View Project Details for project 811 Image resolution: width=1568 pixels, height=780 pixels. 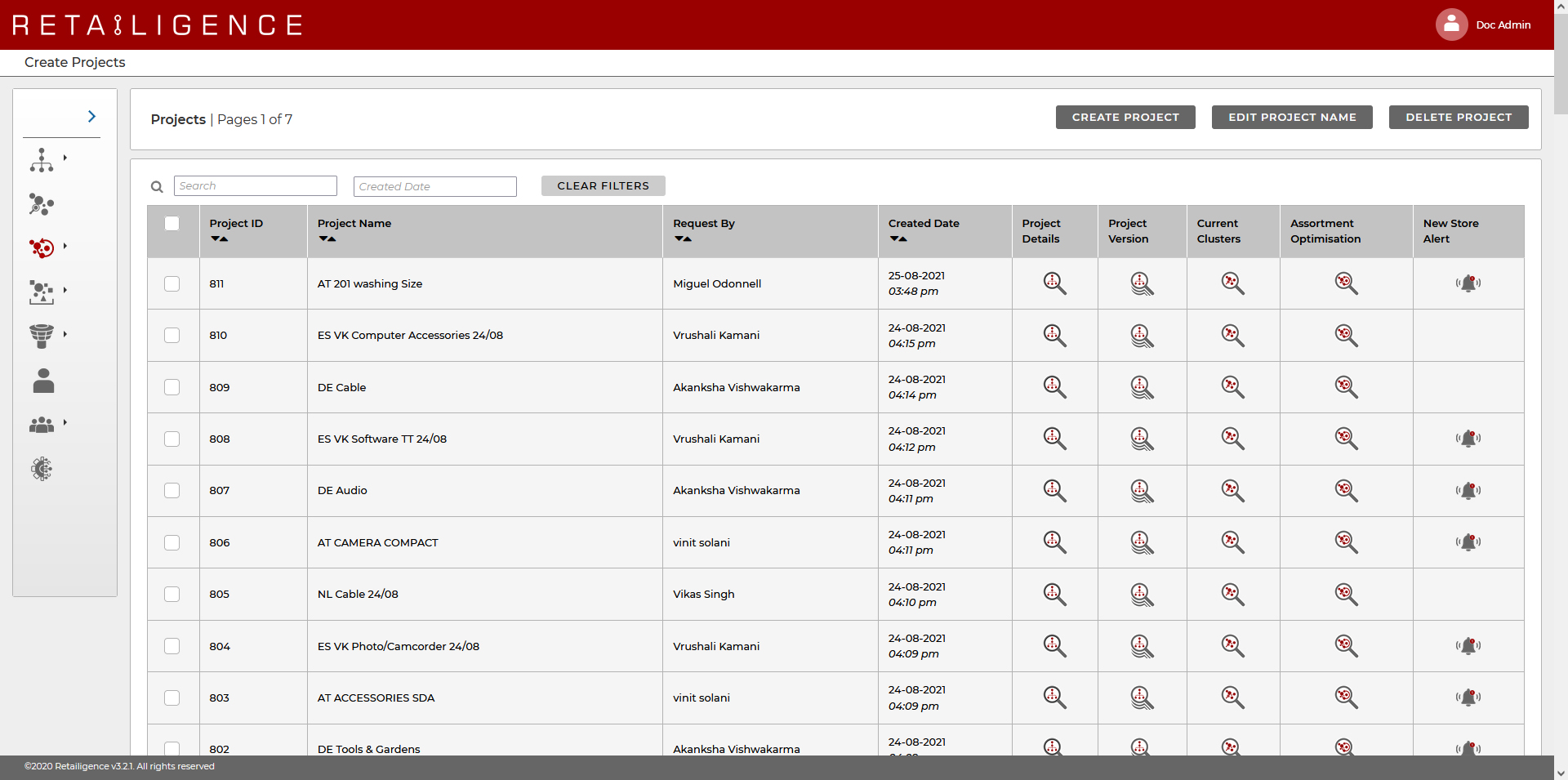(1054, 283)
